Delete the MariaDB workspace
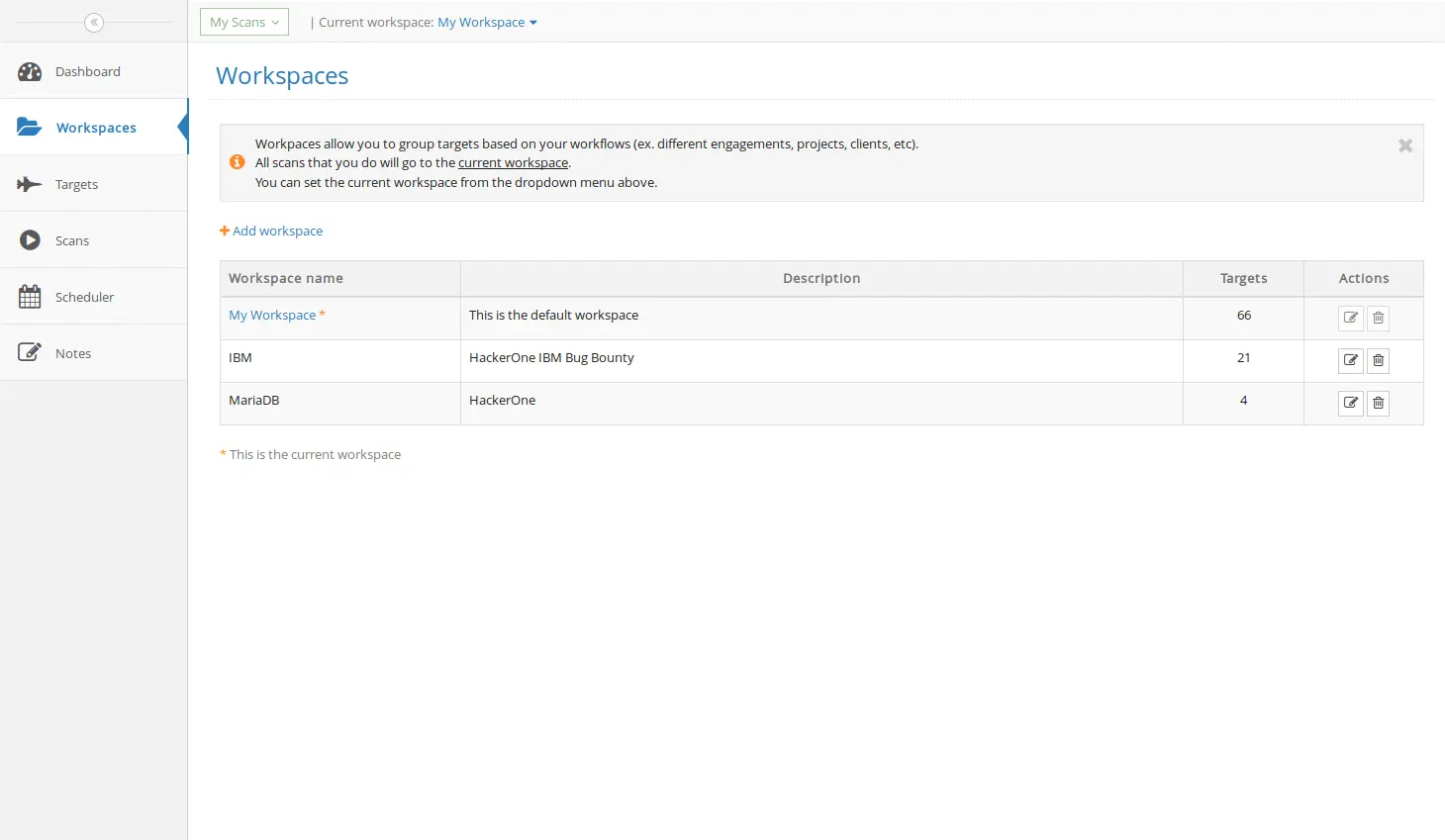 [1378, 403]
